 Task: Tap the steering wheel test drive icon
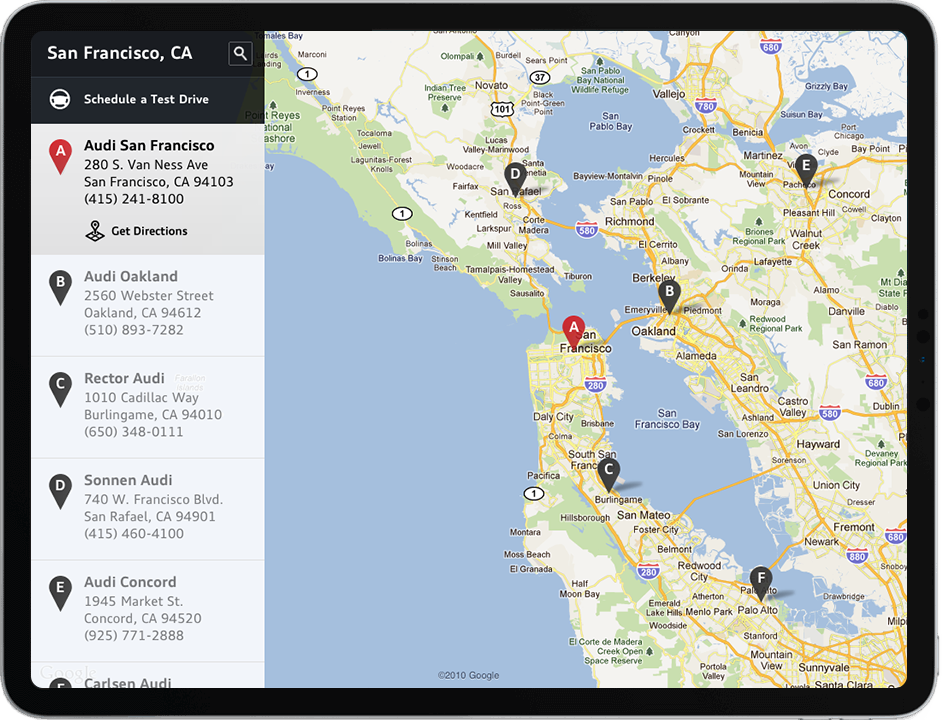click(x=59, y=99)
